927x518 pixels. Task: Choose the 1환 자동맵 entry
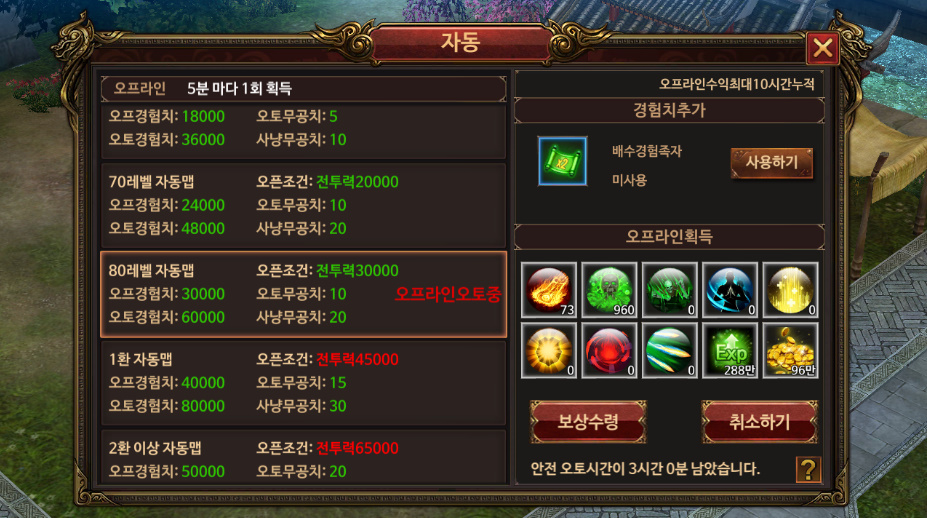(x=303, y=383)
